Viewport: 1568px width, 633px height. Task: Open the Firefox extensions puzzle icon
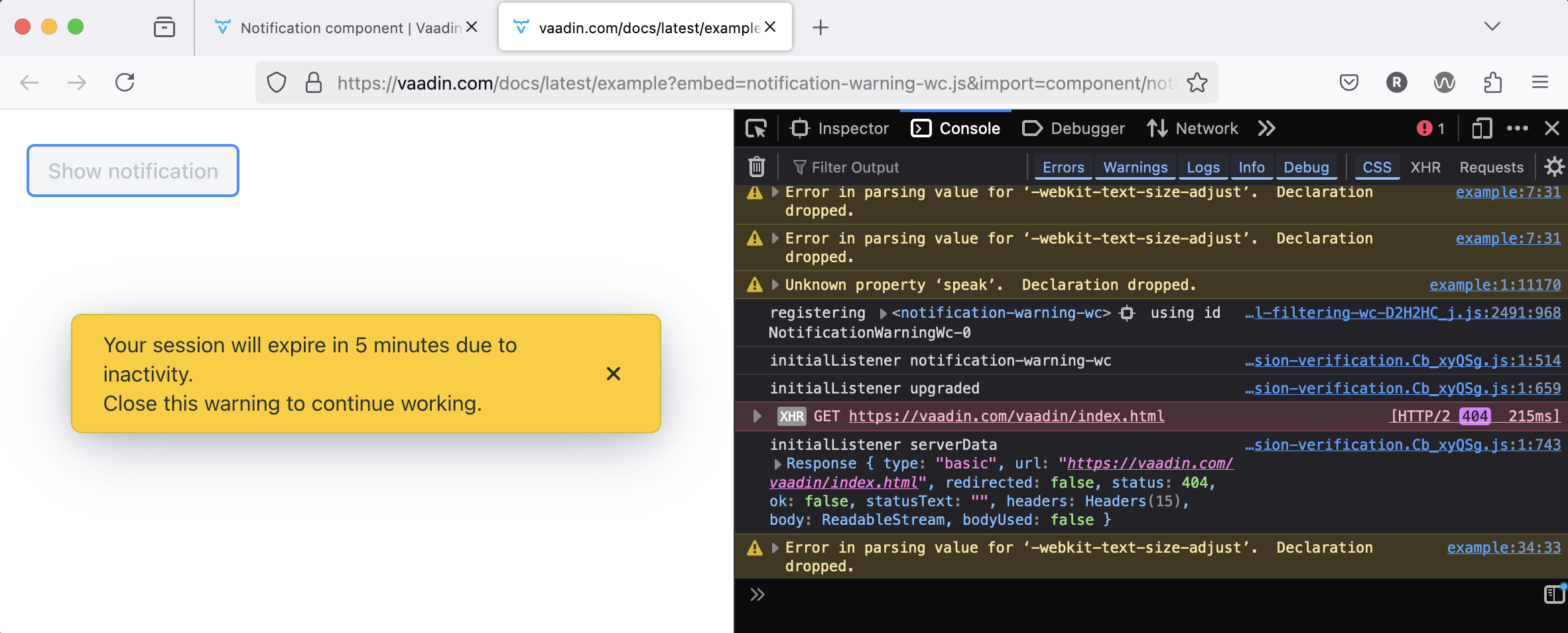1492,83
